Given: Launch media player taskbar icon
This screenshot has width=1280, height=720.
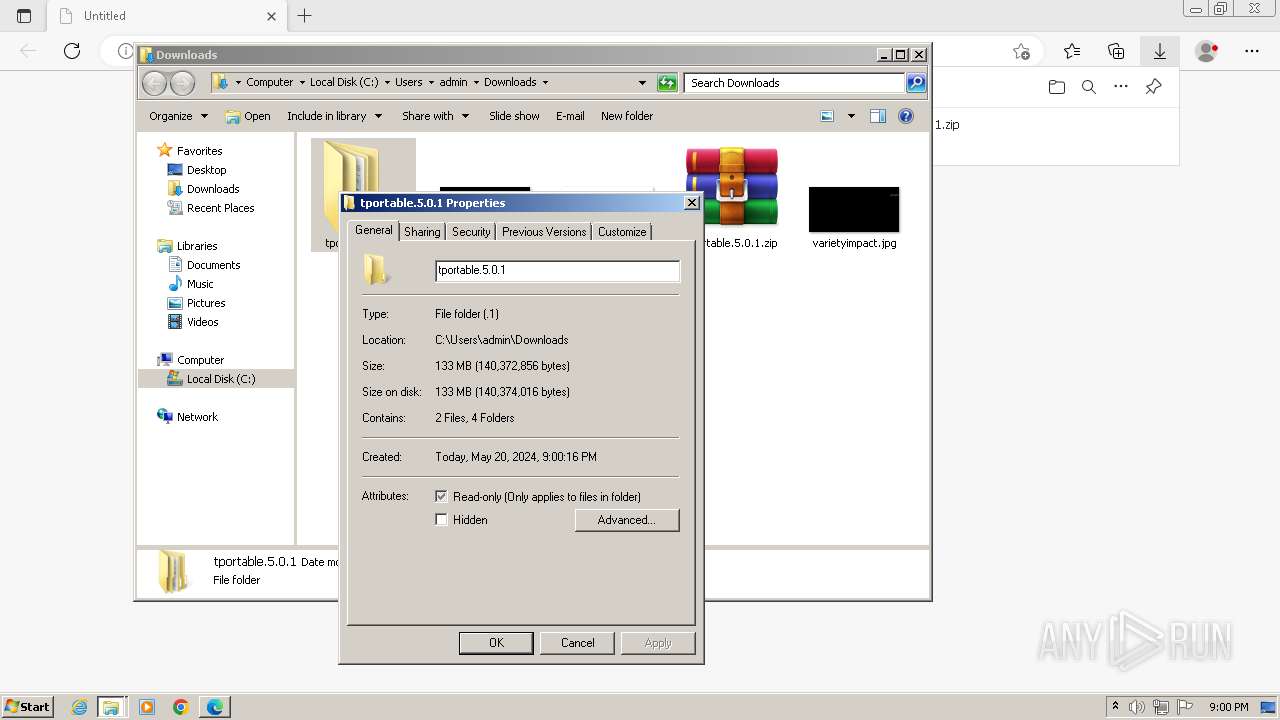Looking at the screenshot, I should 147,707.
